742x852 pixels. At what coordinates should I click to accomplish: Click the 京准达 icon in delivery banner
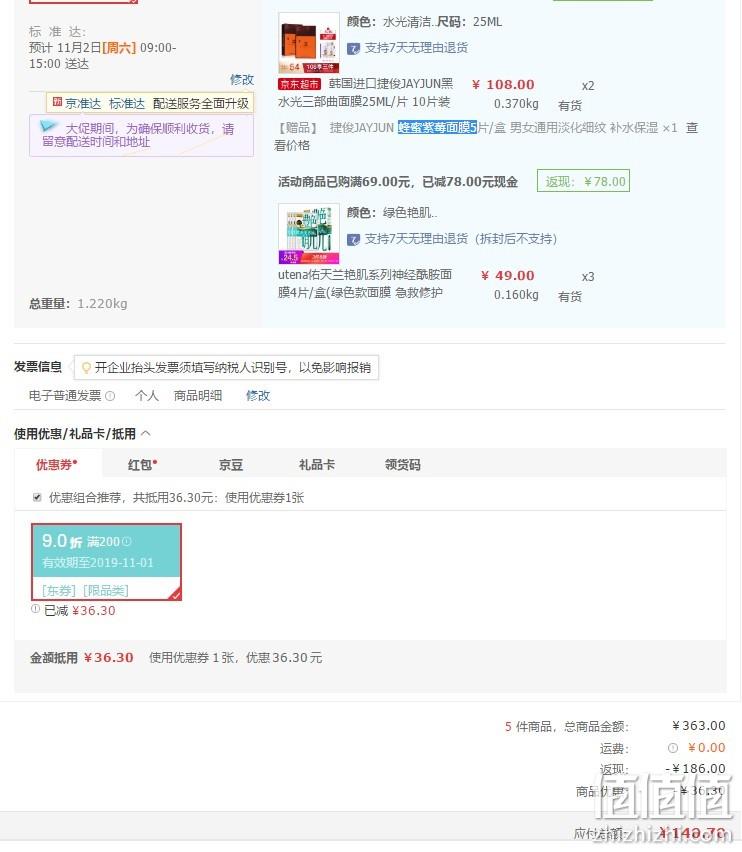[57, 102]
